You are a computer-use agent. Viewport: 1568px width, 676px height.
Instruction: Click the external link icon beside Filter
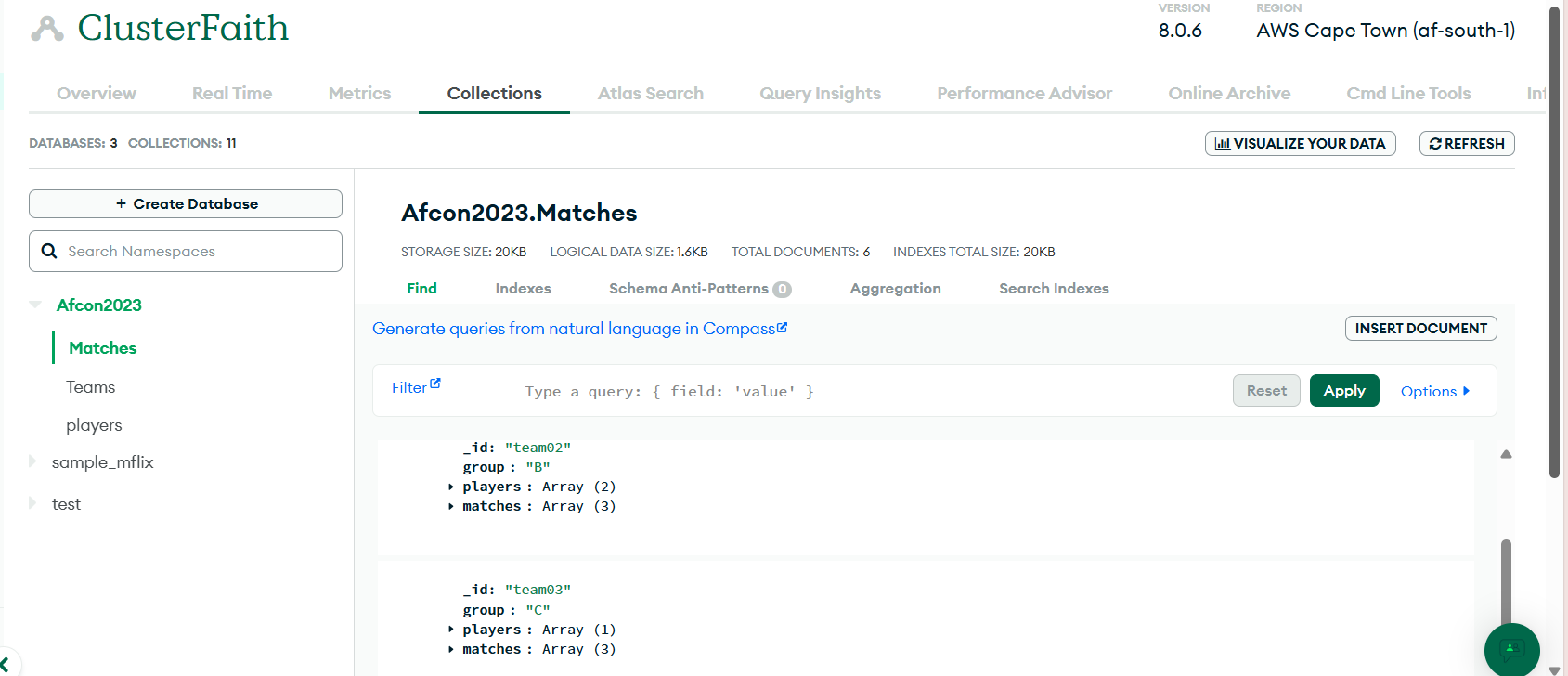pos(435,383)
